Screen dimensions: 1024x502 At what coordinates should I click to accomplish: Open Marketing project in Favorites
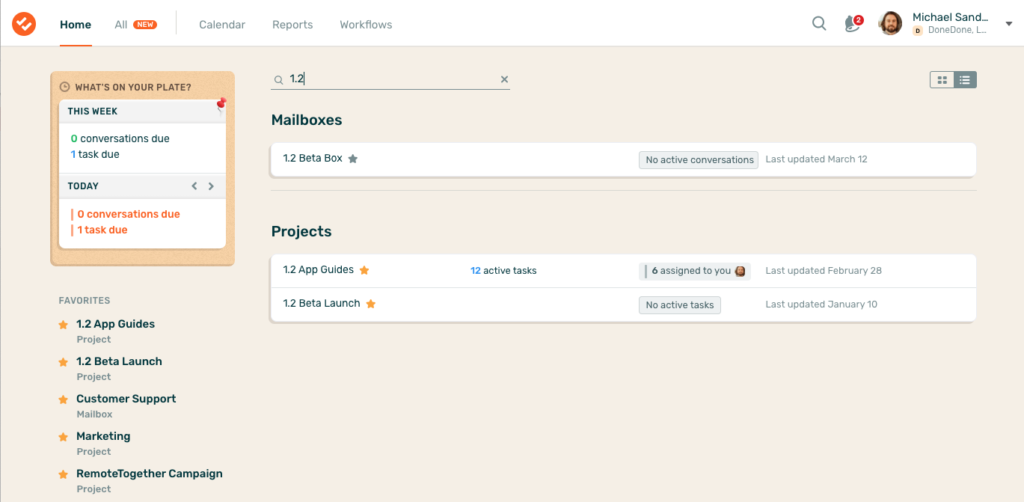[x=103, y=436]
